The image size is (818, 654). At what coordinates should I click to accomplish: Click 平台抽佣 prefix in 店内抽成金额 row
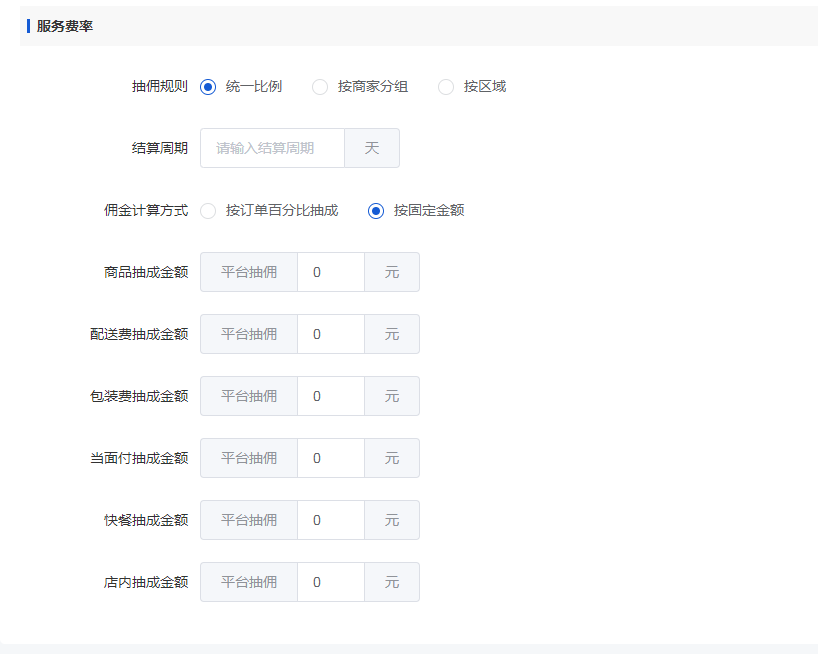pyautogui.click(x=249, y=583)
